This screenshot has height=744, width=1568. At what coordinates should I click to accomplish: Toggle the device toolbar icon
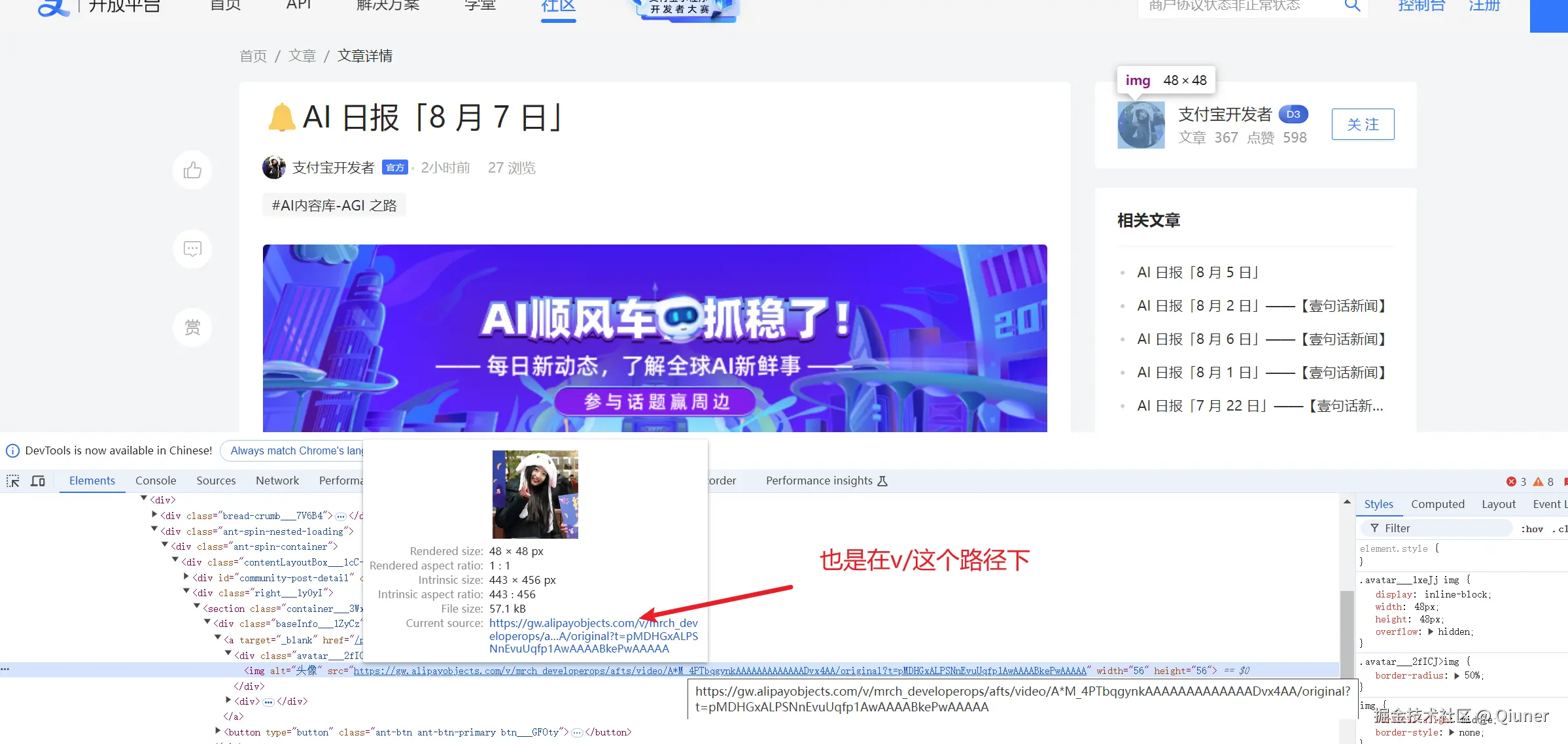click(x=38, y=481)
